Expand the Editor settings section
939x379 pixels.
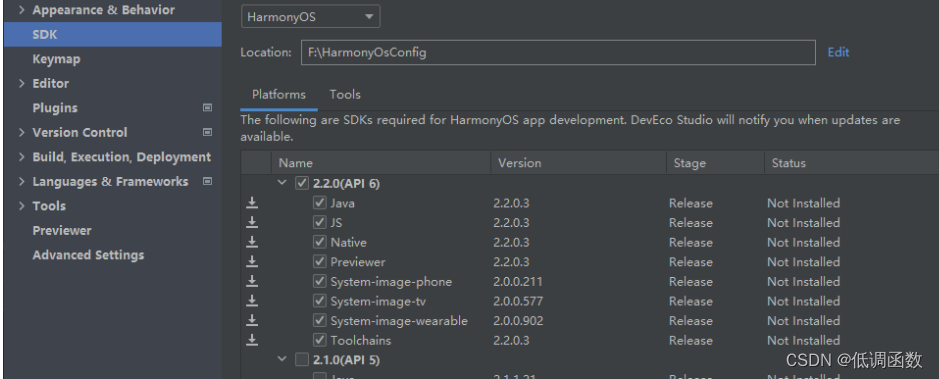[22, 83]
